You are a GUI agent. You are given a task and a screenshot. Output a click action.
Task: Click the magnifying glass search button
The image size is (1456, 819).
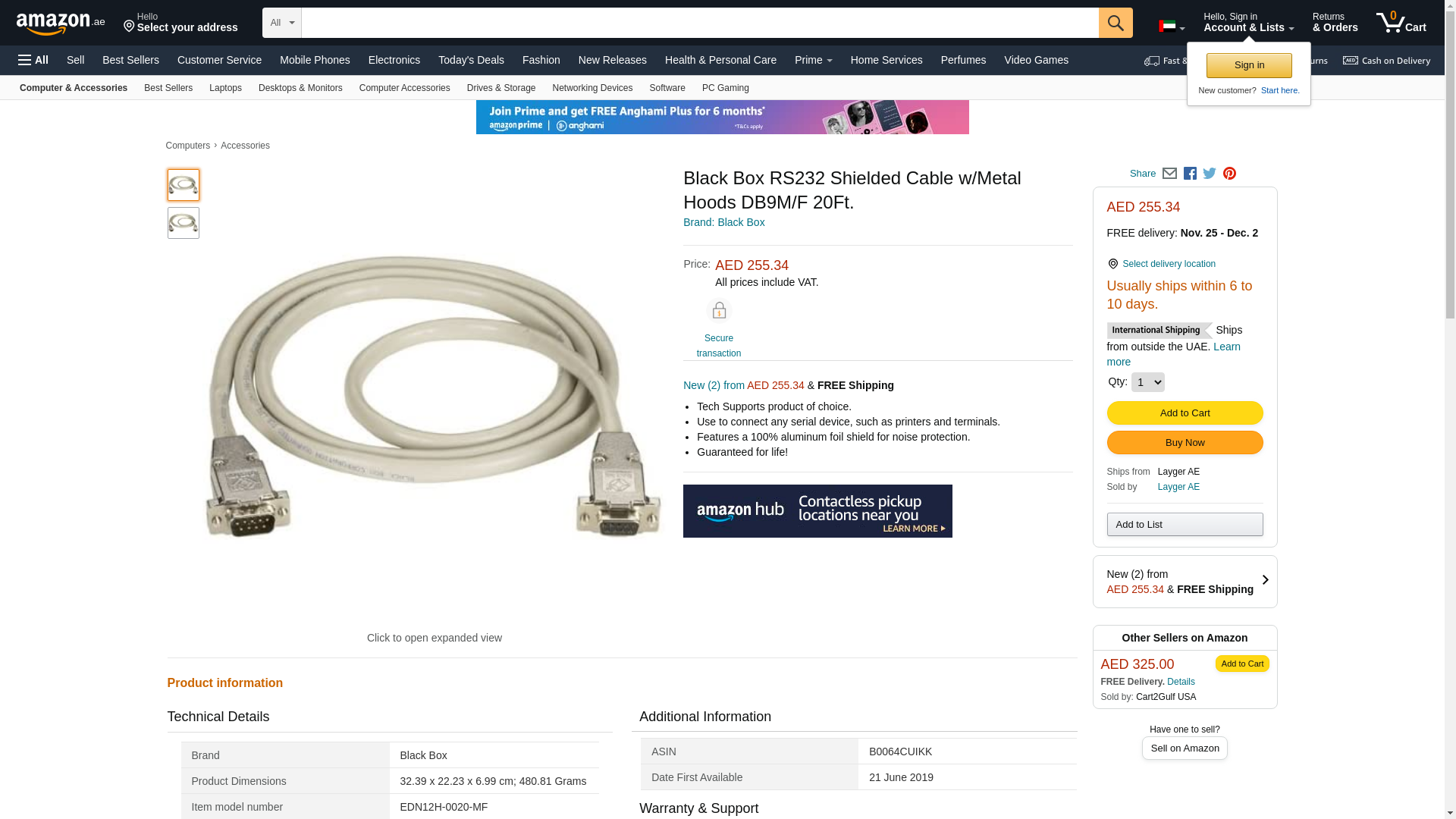point(1115,23)
